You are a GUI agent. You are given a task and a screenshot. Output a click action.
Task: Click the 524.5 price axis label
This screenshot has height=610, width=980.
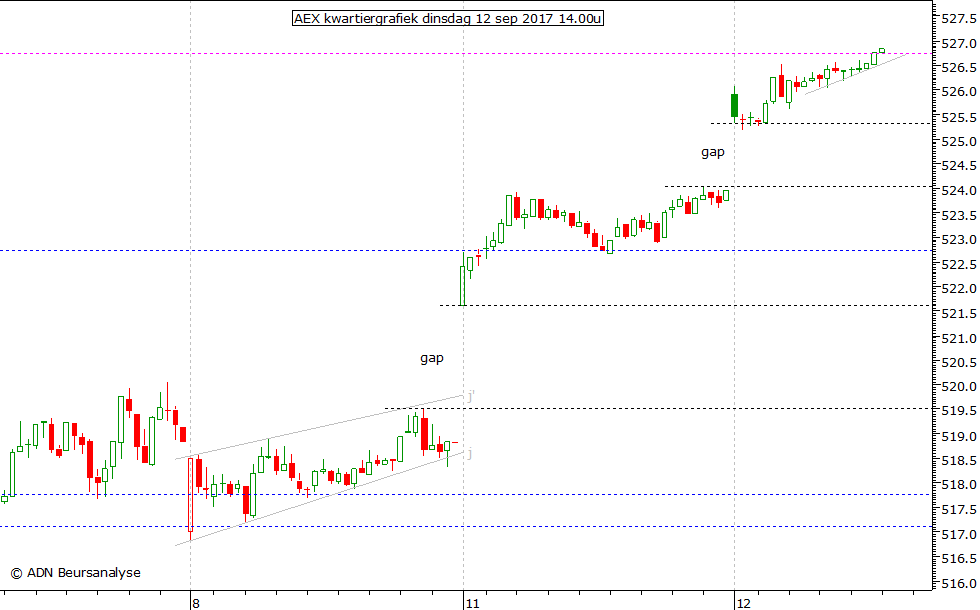(x=959, y=166)
